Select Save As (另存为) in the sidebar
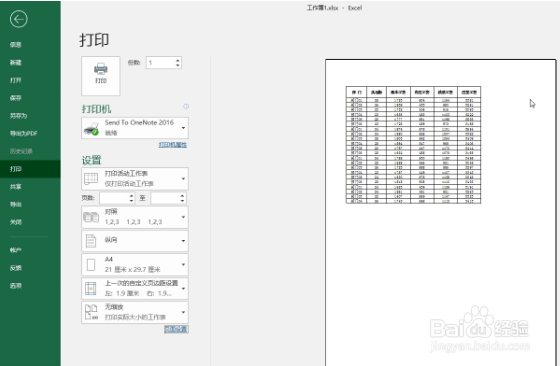The height and width of the screenshot is (366, 560). pyautogui.click(x=19, y=116)
